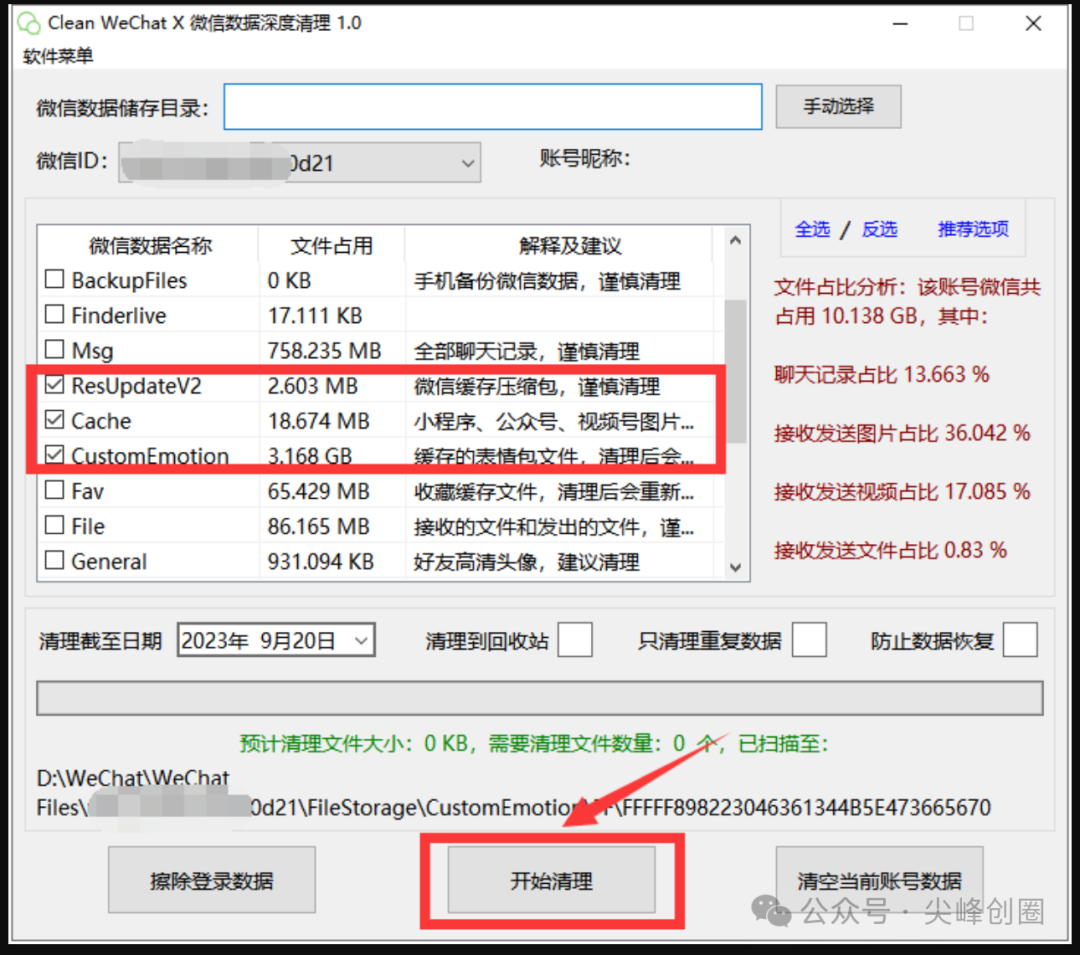Check the File checkbox
Viewport: 1080px width, 955px height.
coord(54,525)
